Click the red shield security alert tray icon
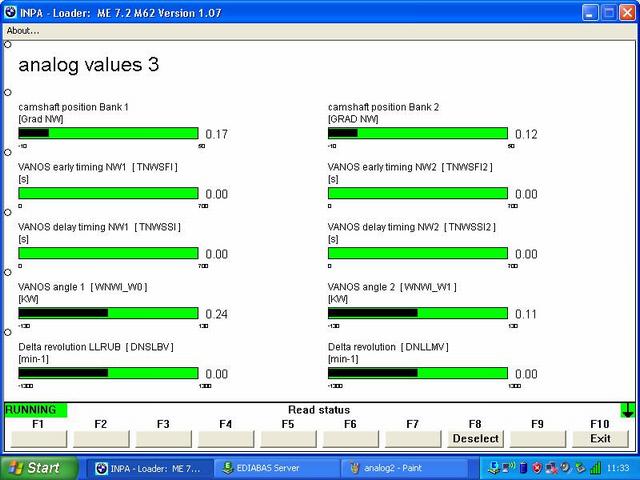The image size is (640, 480). 536,468
